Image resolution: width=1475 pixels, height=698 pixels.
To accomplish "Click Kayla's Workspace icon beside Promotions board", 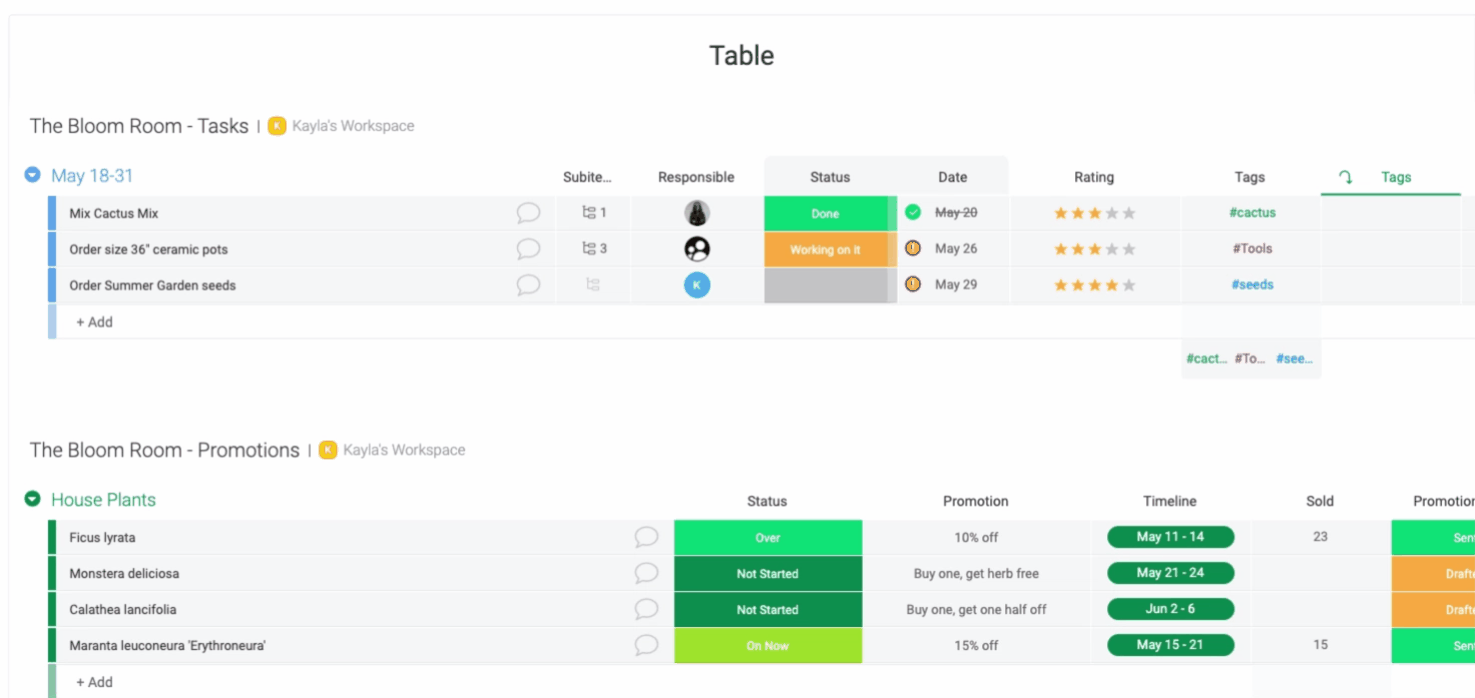I will (x=328, y=450).
